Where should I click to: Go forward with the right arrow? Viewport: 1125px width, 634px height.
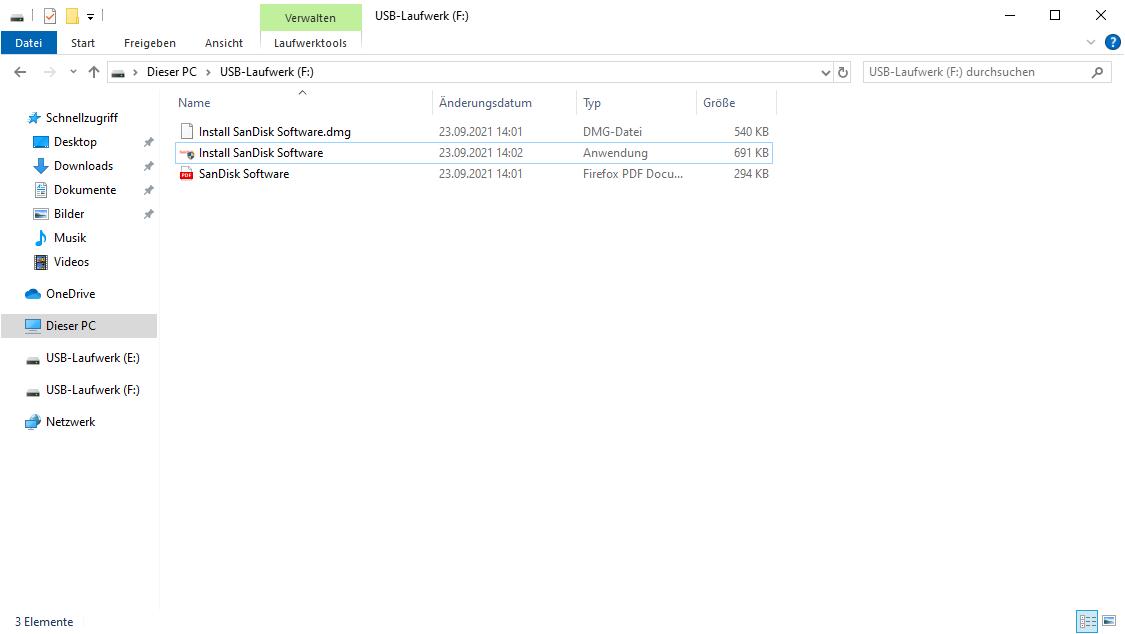point(50,72)
